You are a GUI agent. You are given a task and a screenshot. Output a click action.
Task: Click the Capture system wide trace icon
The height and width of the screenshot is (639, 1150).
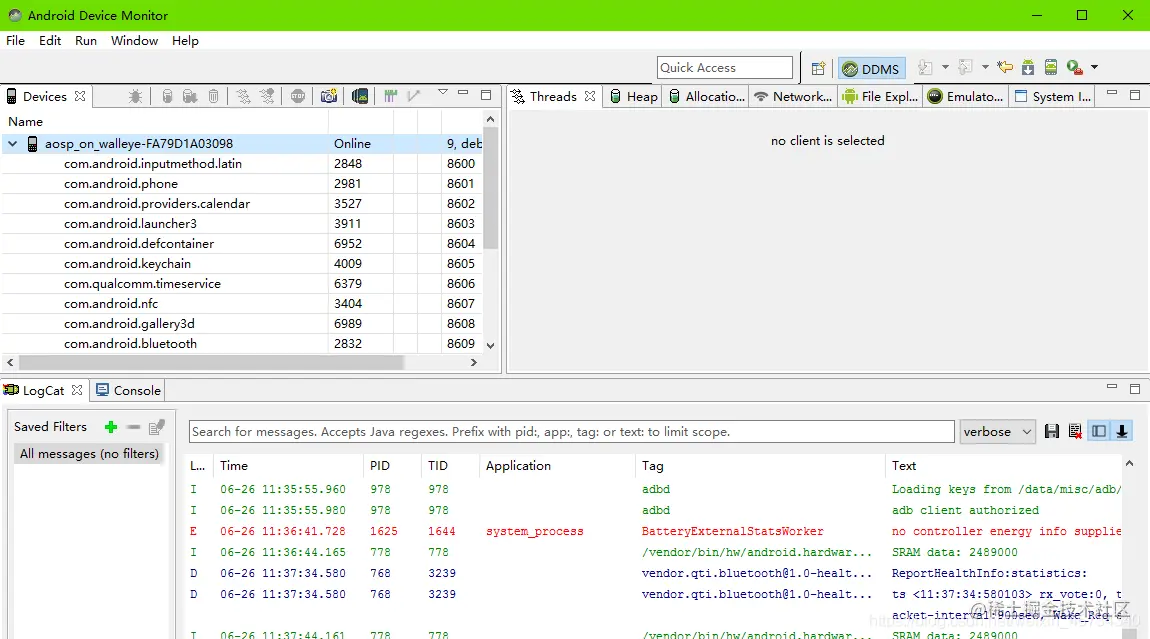click(390, 96)
